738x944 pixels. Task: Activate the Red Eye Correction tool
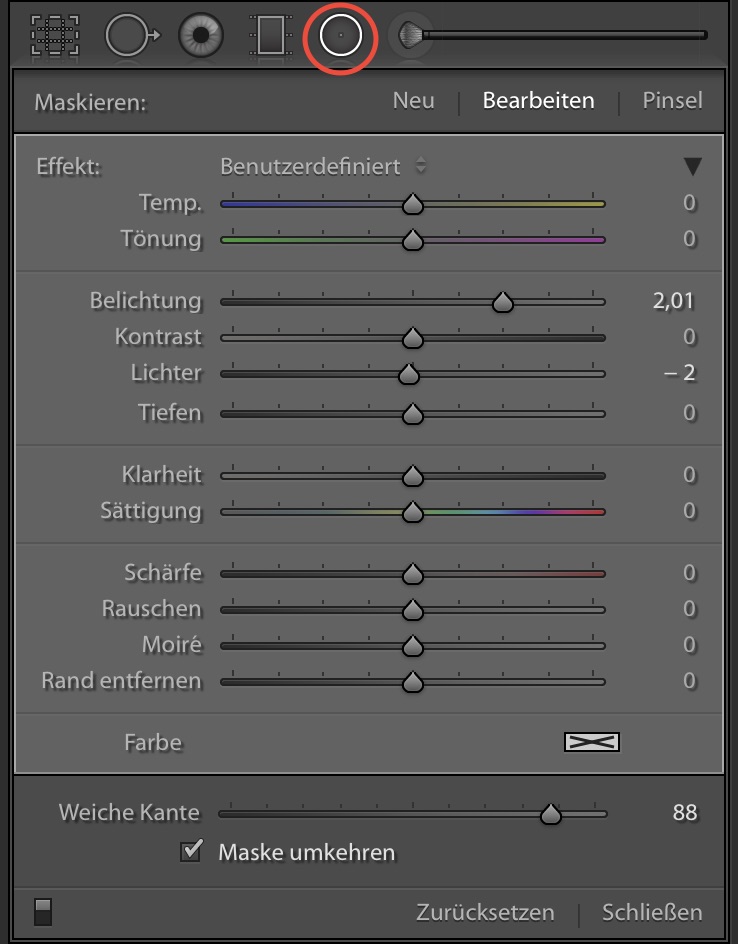200,36
